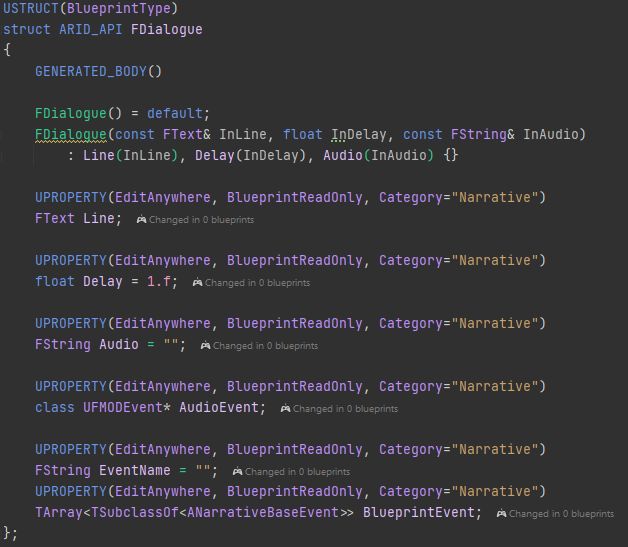Click gamepad icon beside BlueprintEvent declaration

(501, 513)
